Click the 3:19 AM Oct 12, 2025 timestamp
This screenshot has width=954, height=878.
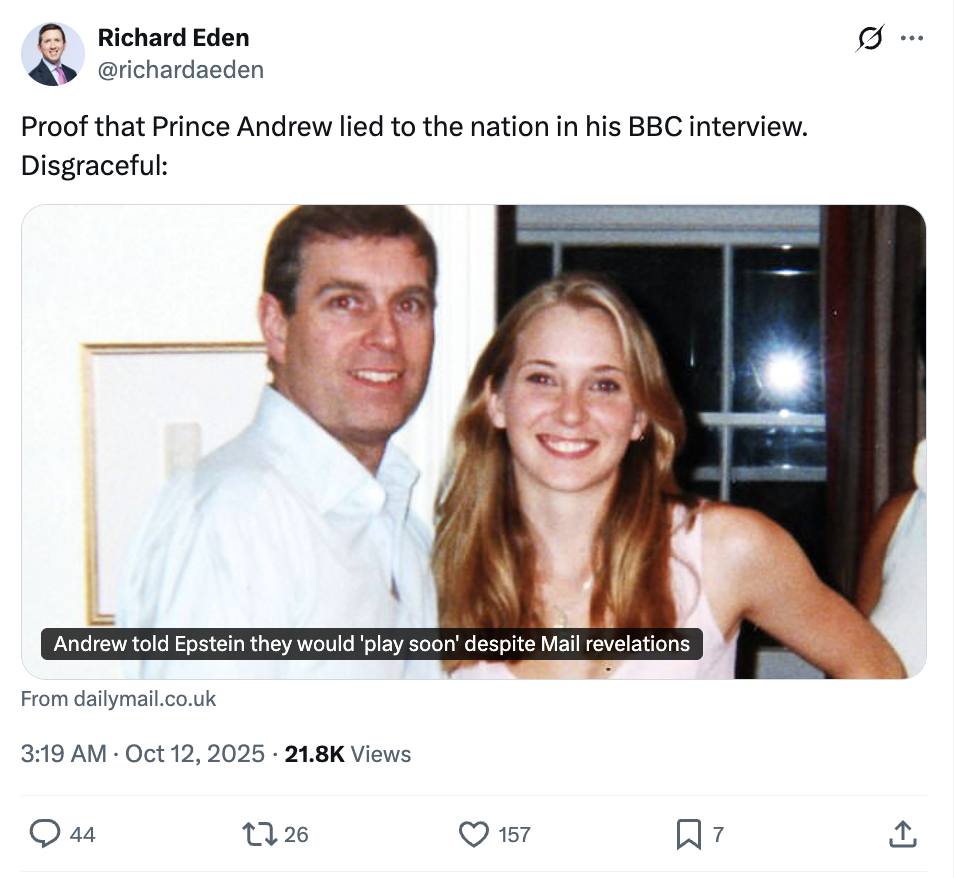pyautogui.click(x=142, y=754)
